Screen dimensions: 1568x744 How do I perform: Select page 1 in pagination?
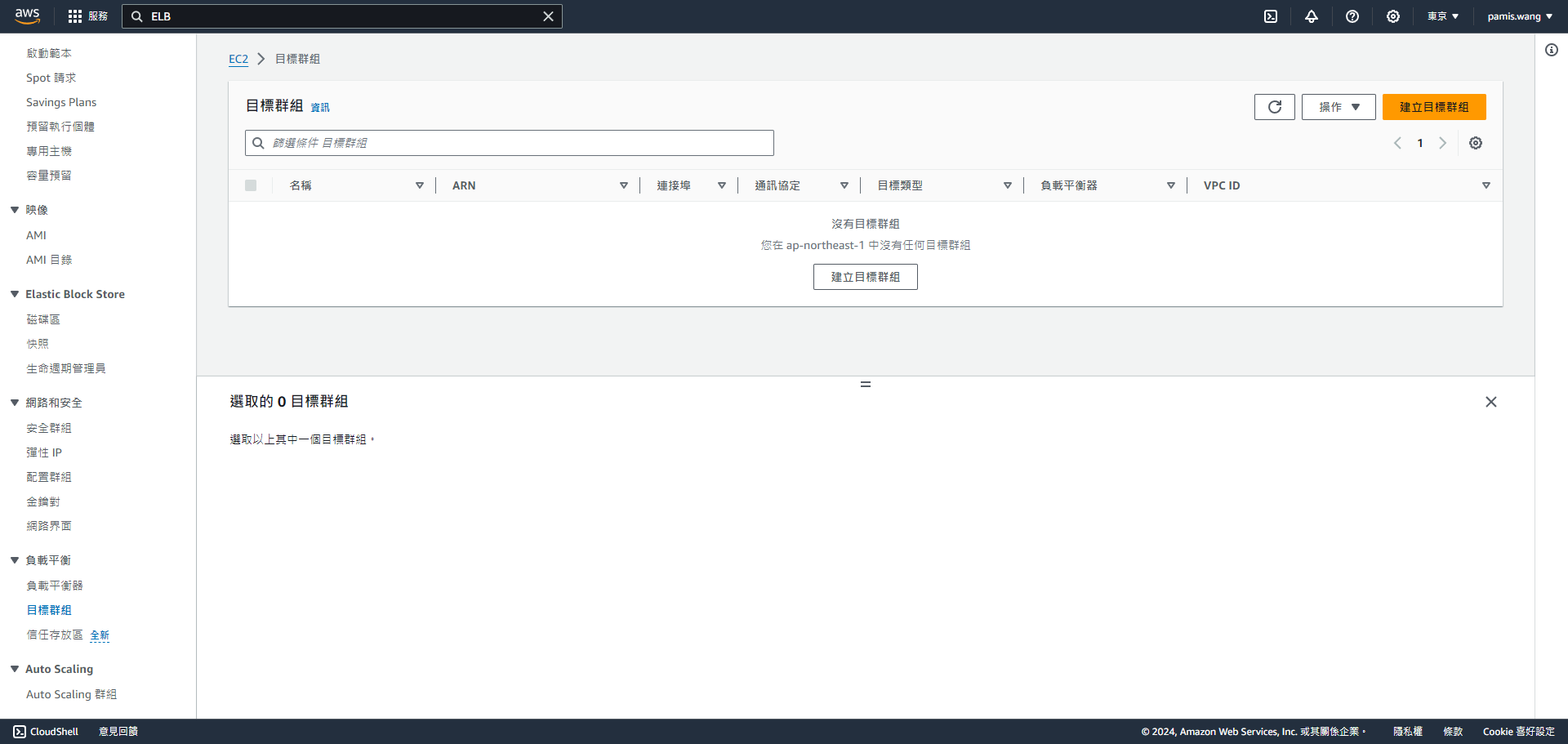pyautogui.click(x=1420, y=143)
